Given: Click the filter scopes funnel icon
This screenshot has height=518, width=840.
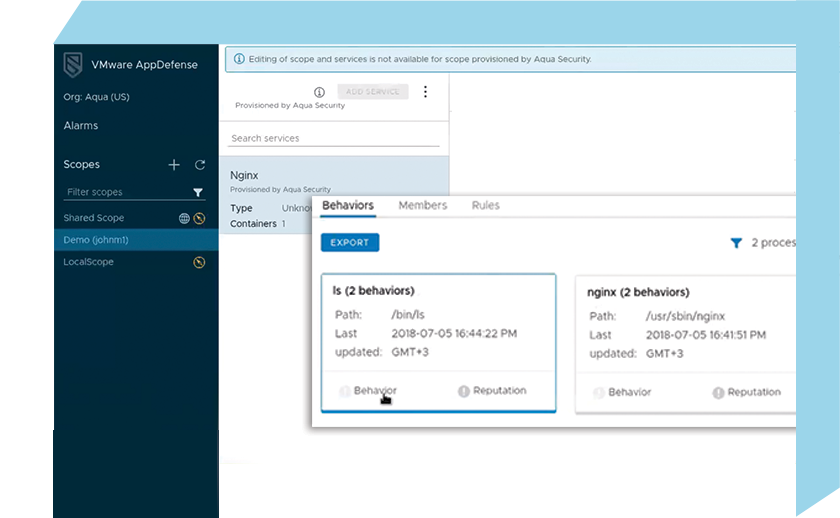Looking at the screenshot, I should [198, 192].
